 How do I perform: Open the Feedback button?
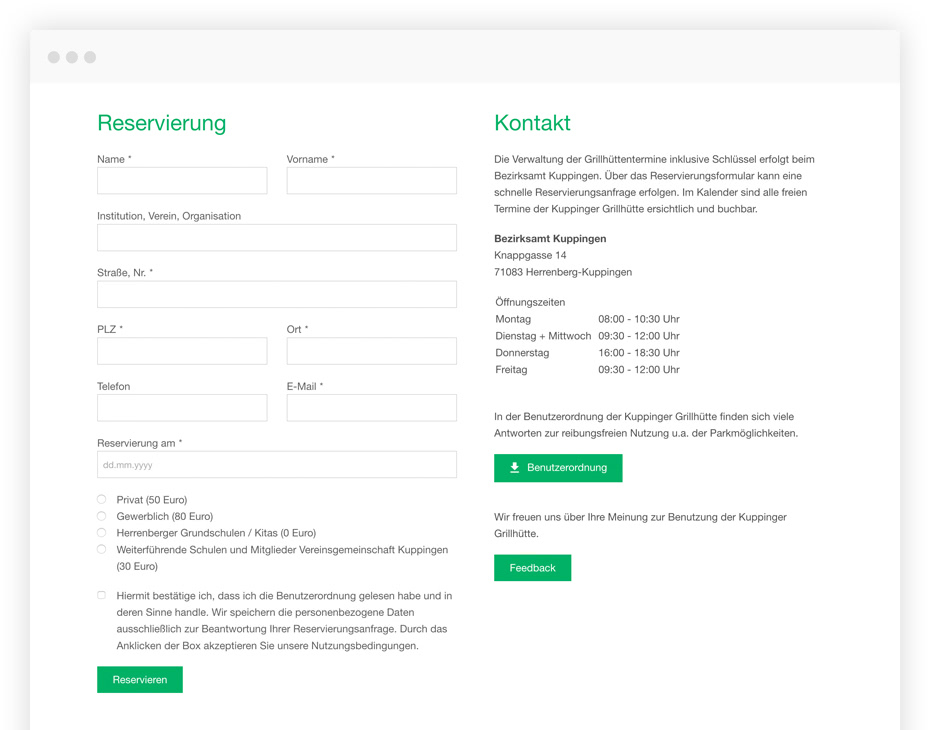coord(533,568)
